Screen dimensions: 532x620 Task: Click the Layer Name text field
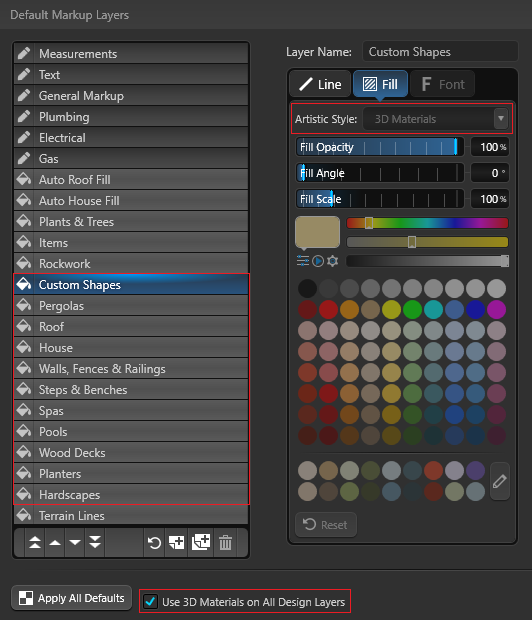(x=440, y=52)
